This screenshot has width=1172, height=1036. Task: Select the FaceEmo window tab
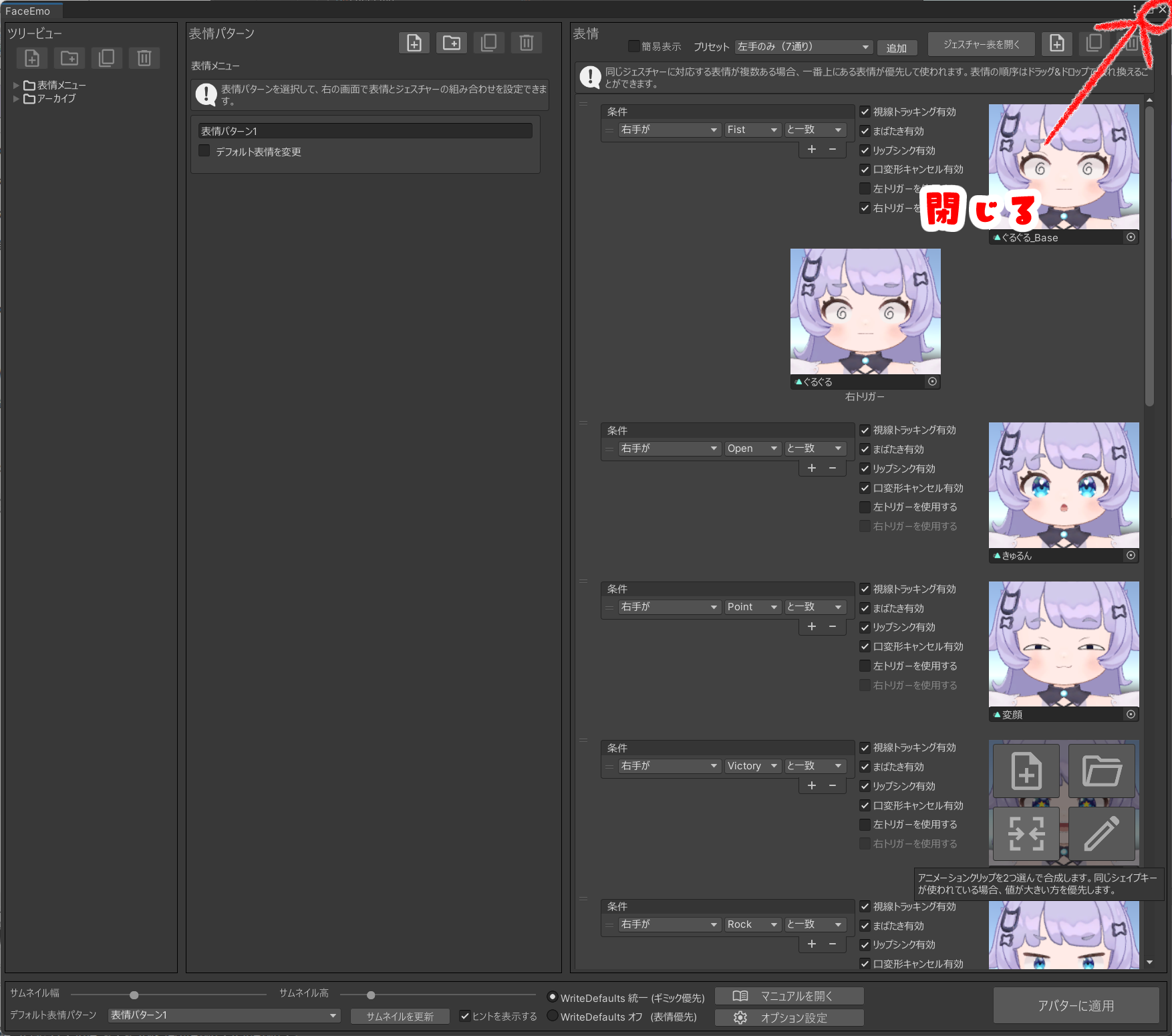[x=28, y=11]
